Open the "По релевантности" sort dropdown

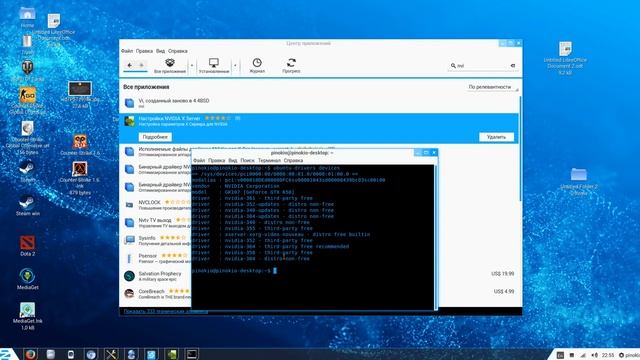tap(493, 87)
